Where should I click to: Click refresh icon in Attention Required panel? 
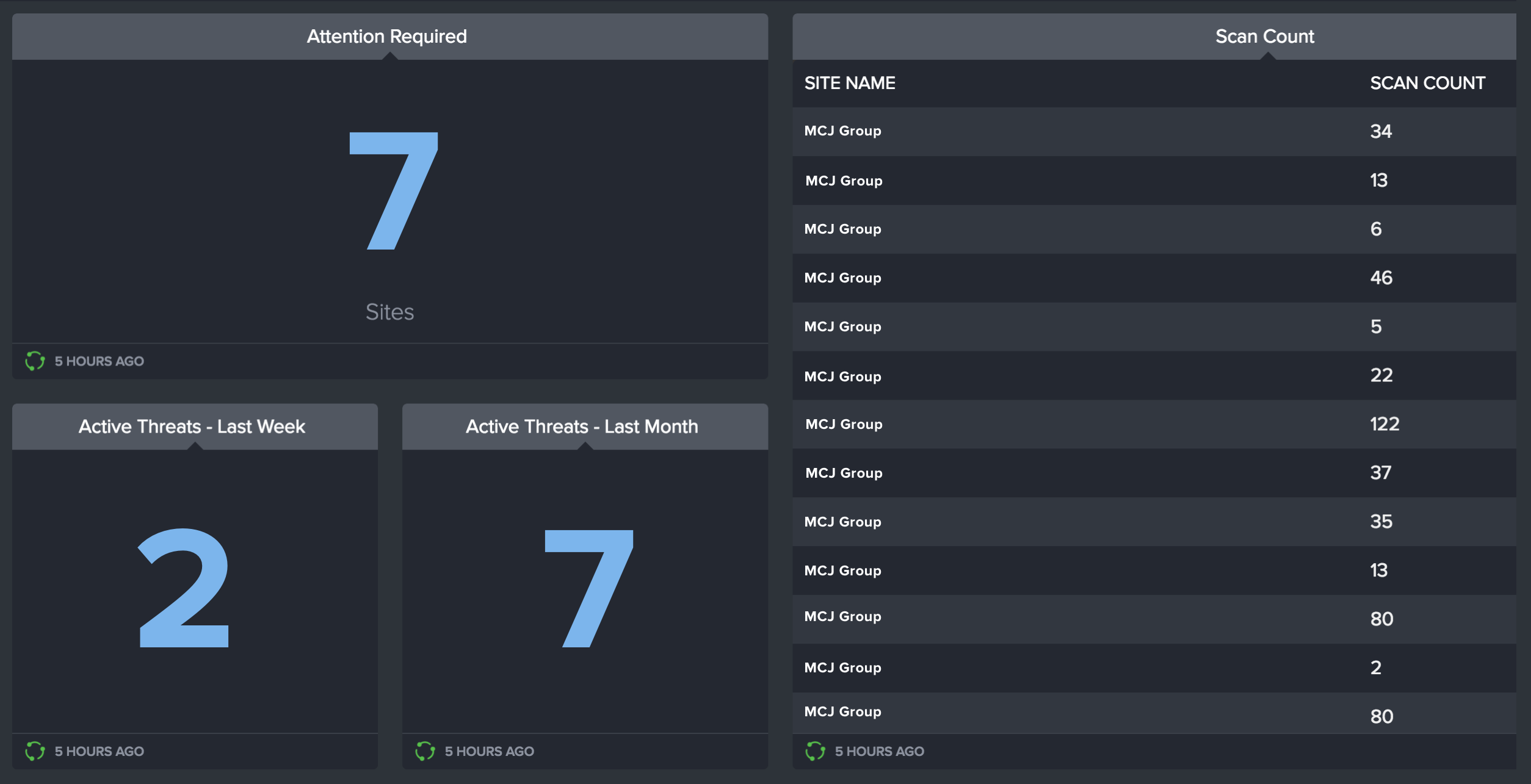tap(35, 361)
